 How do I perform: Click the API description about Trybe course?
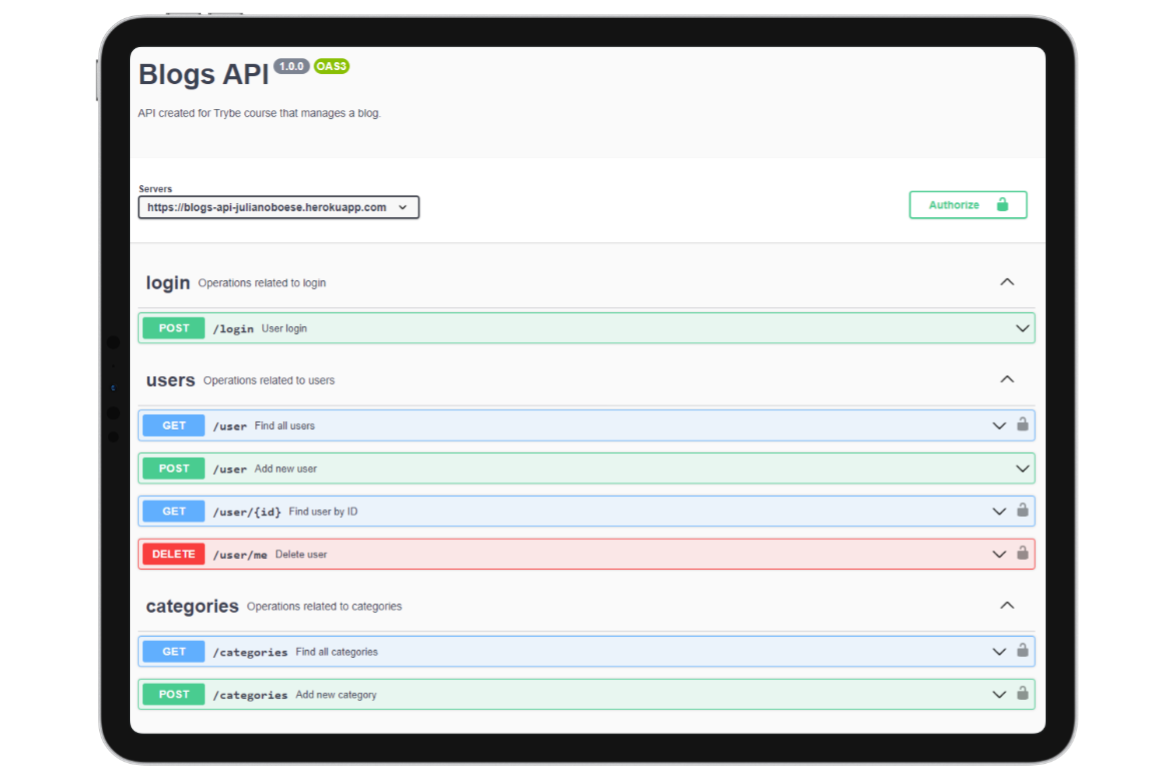pos(259,113)
